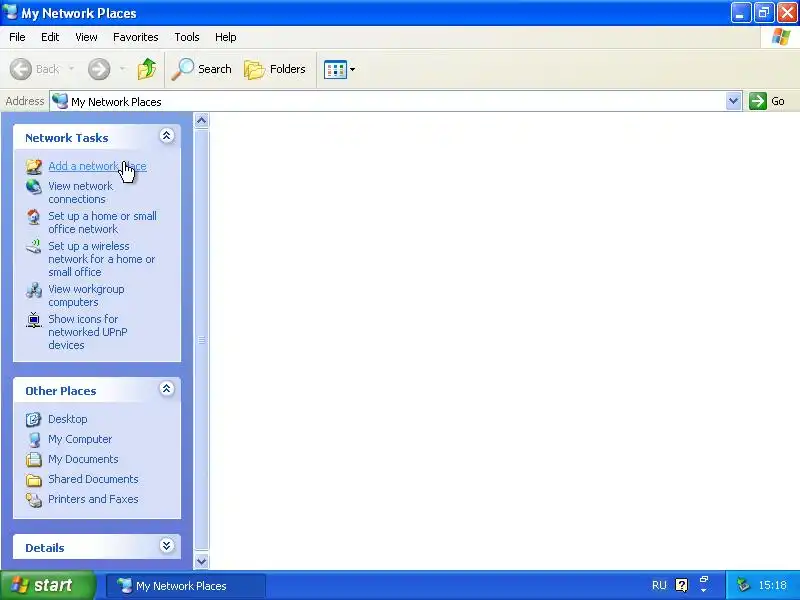Click View workgroup computers link
The image size is (800, 600).
pyautogui.click(x=86, y=295)
